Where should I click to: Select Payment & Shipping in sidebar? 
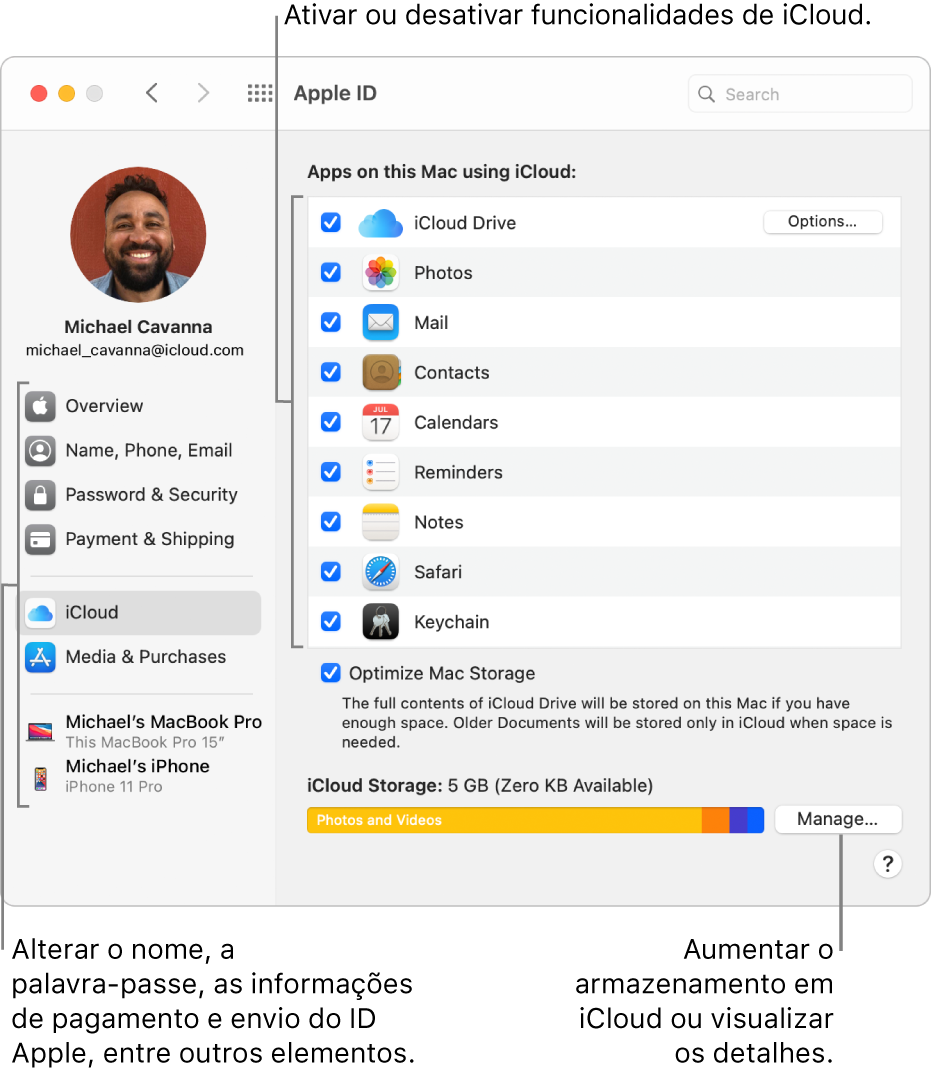click(x=141, y=539)
